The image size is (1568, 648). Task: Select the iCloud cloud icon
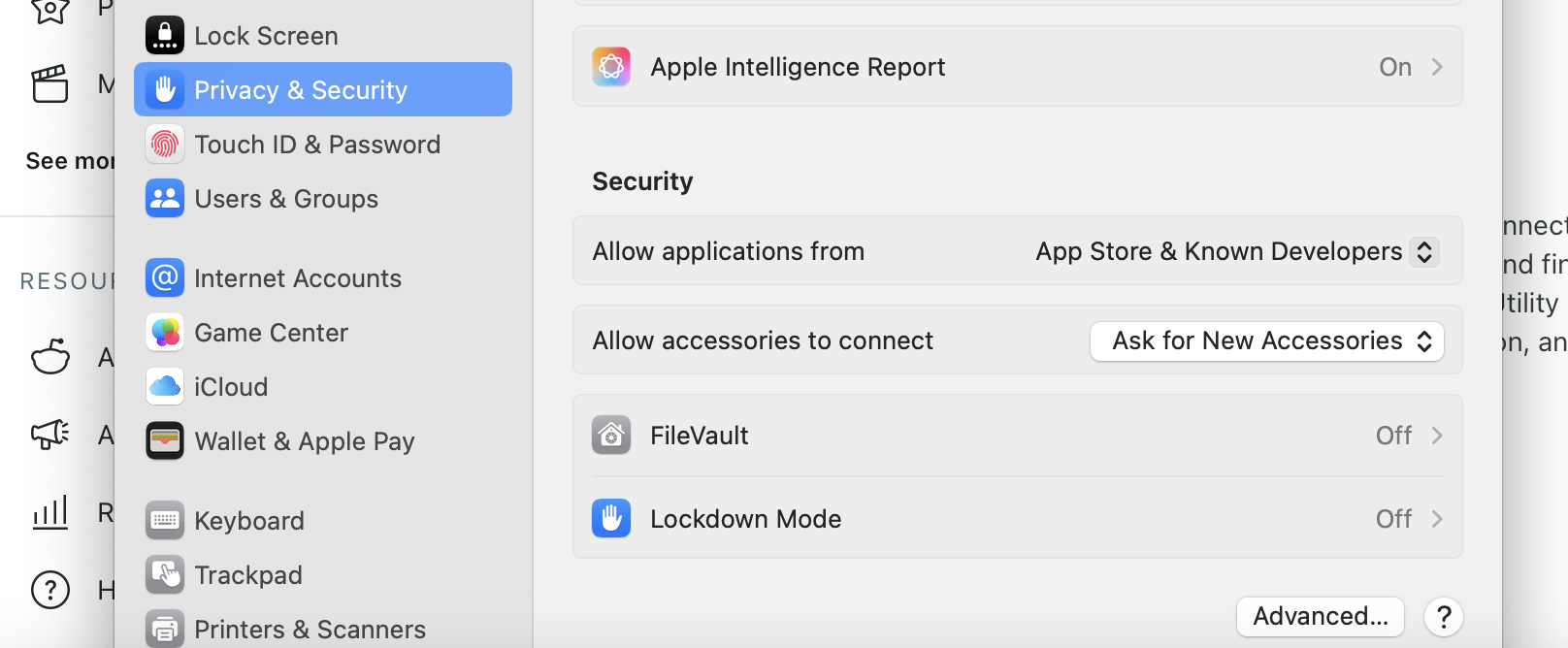coord(165,387)
